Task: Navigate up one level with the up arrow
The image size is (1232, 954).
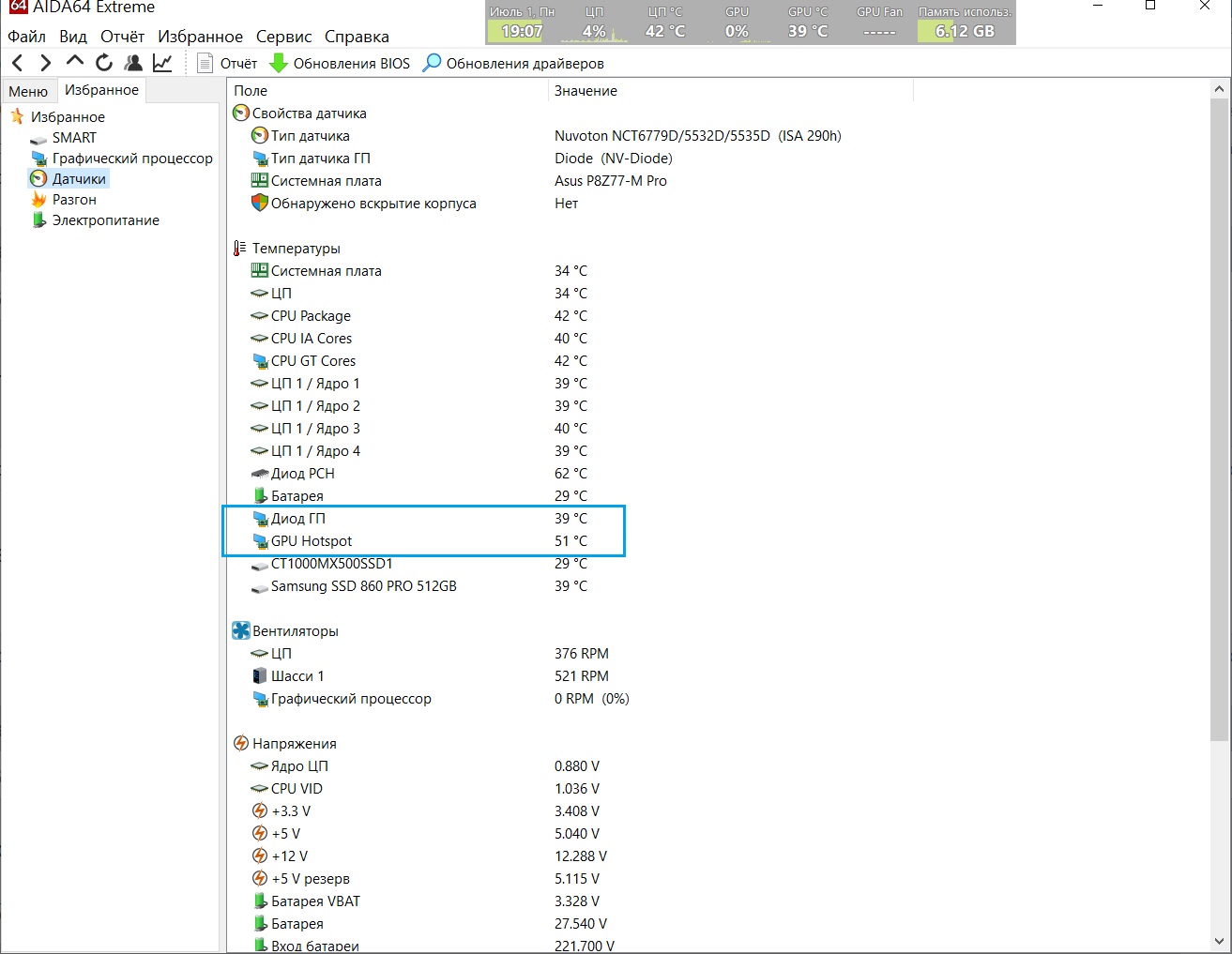Action: pos(75,62)
